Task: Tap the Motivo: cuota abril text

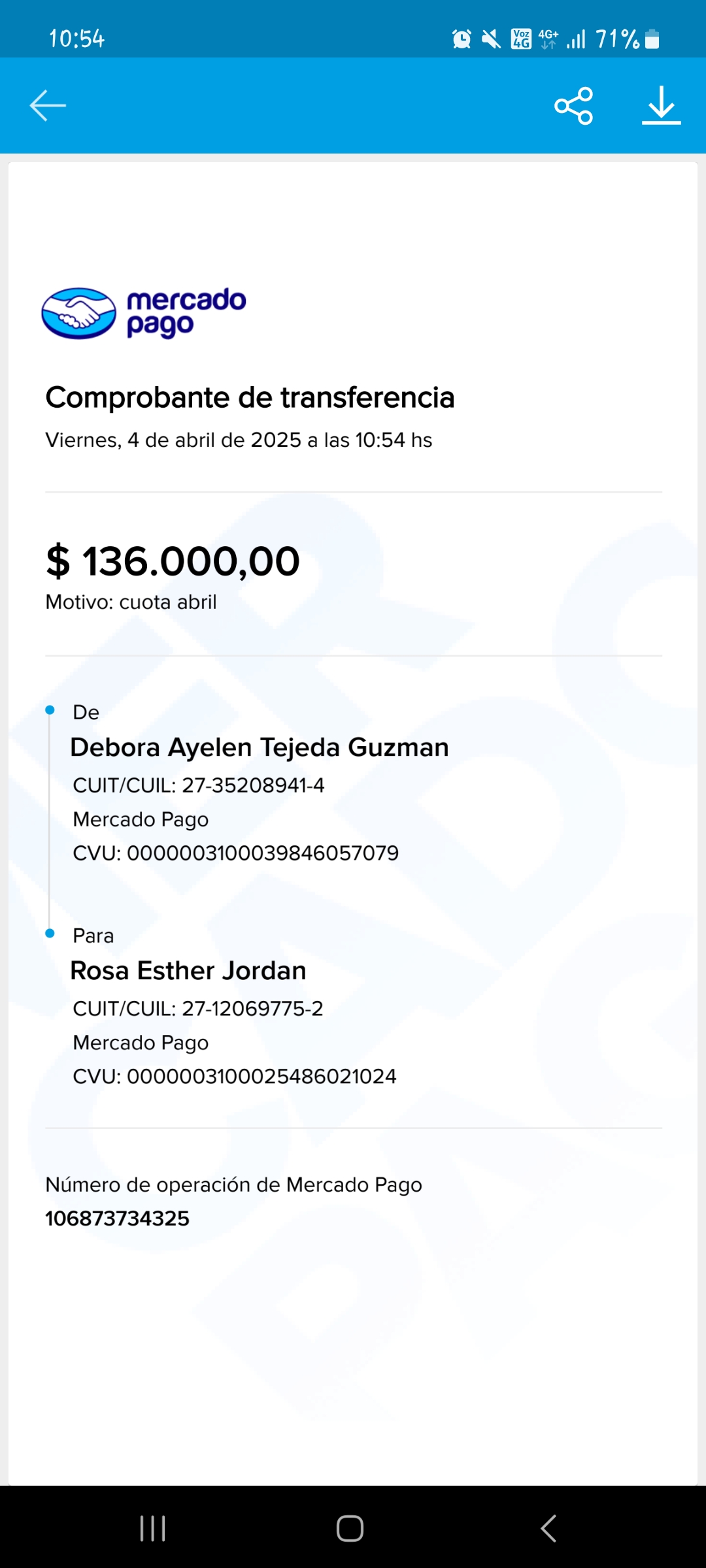Action: [131, 602]
